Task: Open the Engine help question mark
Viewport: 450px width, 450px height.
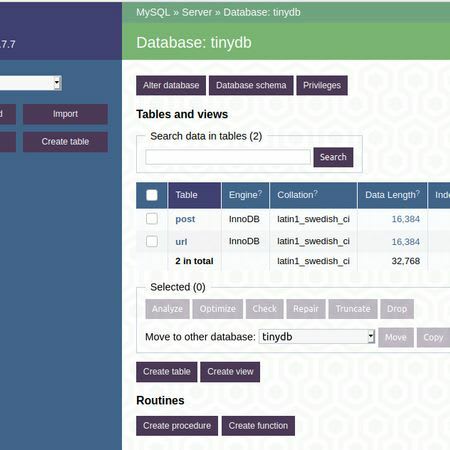Action: click(x=260, y=193)
